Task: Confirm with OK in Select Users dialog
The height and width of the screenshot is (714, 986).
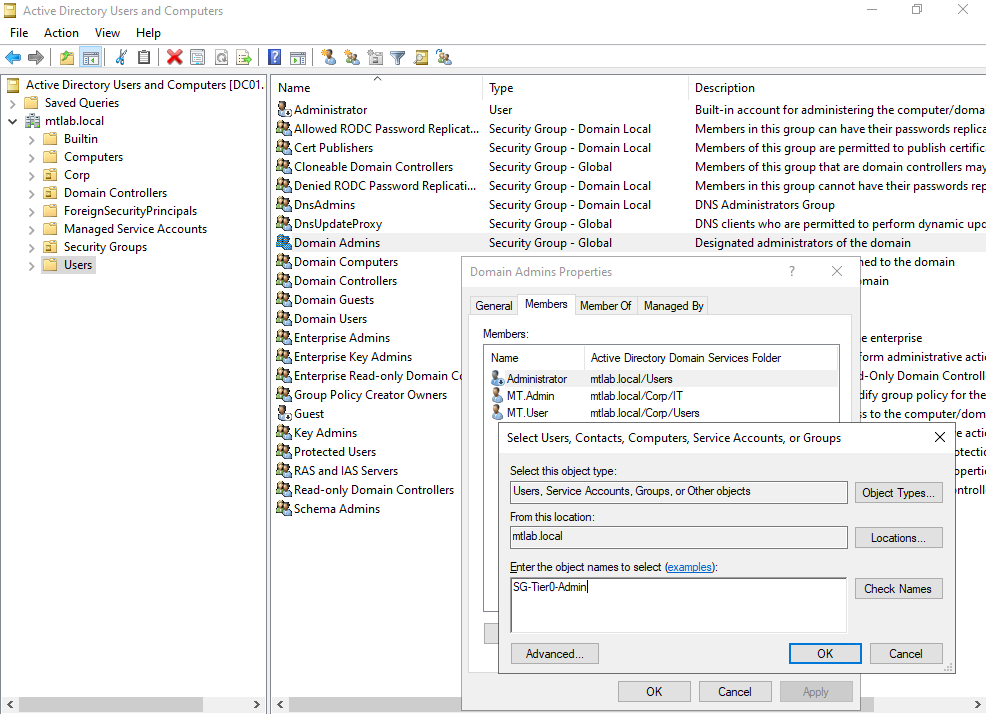Action: coord(825,654)
